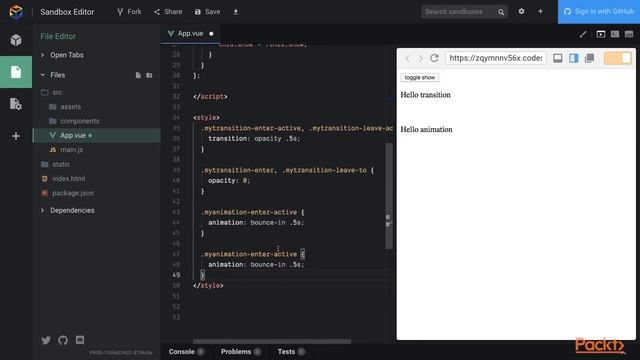Screen dimensions: 640x360
Task: Click the search magnifier icon
Action: (501, 12)
